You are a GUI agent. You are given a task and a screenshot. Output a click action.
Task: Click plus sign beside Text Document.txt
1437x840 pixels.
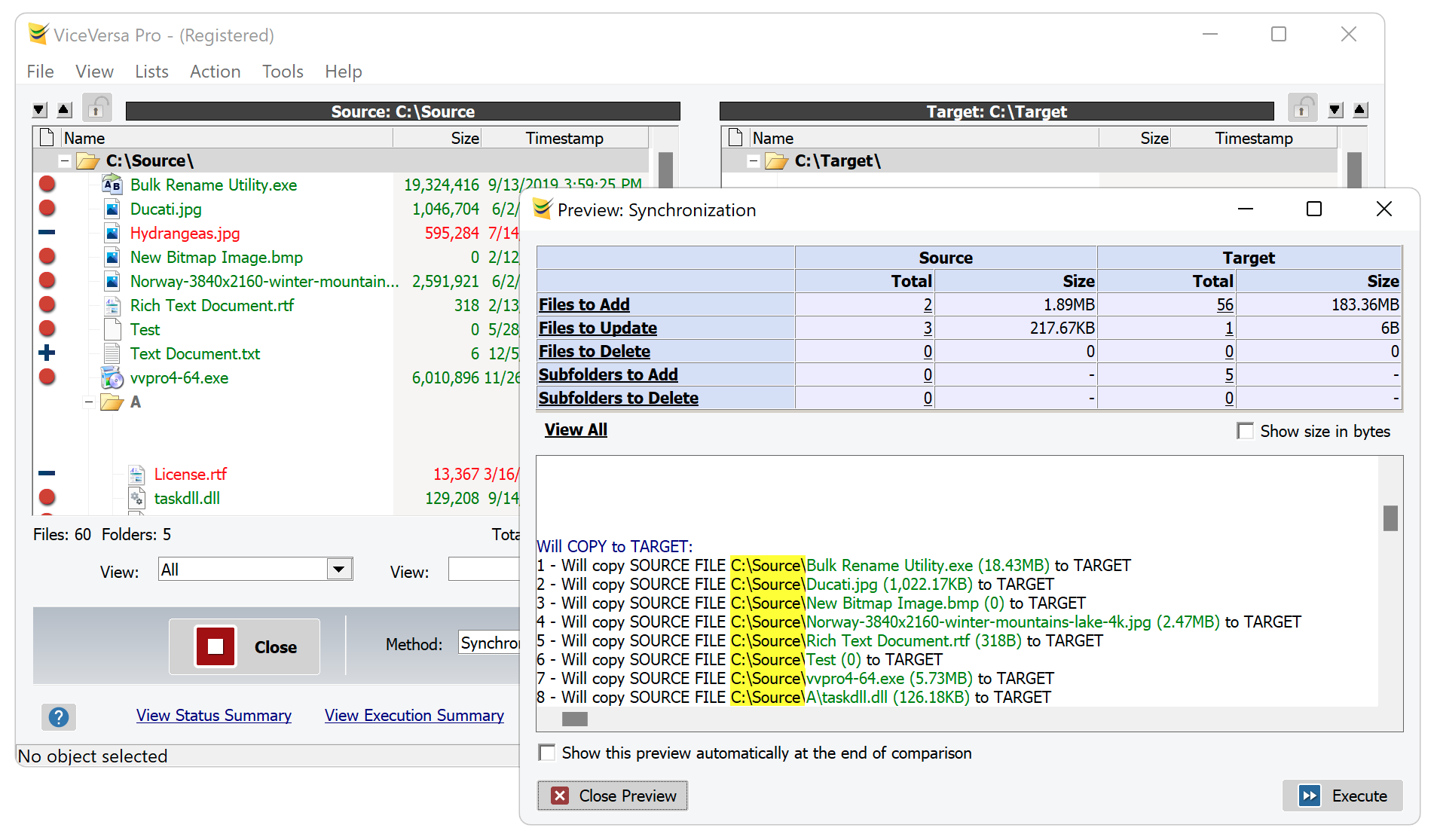tap(47, 353)
